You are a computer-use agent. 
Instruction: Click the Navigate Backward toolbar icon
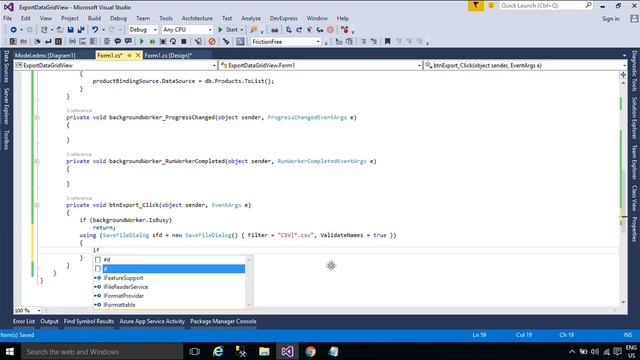[13, 30]
